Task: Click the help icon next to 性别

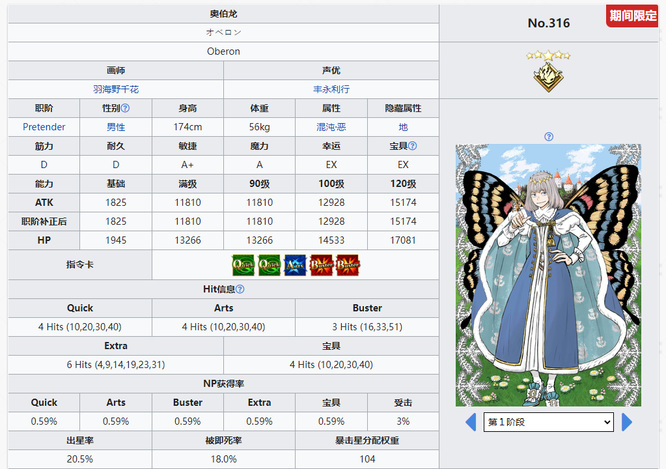Action: [x=125, y=108]
